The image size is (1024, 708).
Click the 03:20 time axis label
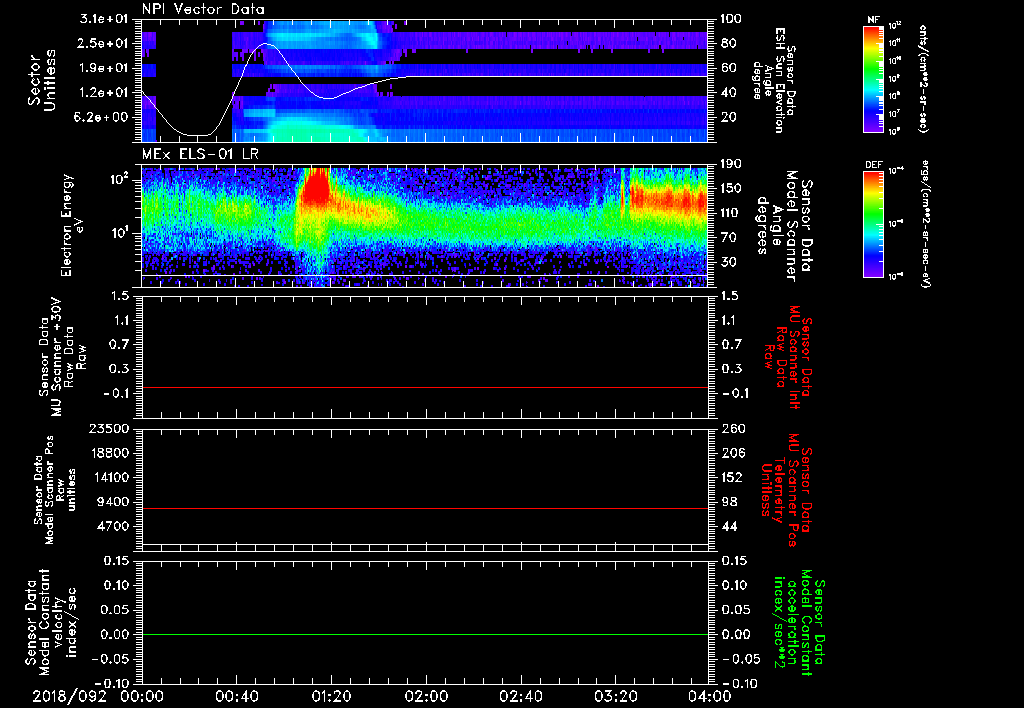[x=615, y=696]
